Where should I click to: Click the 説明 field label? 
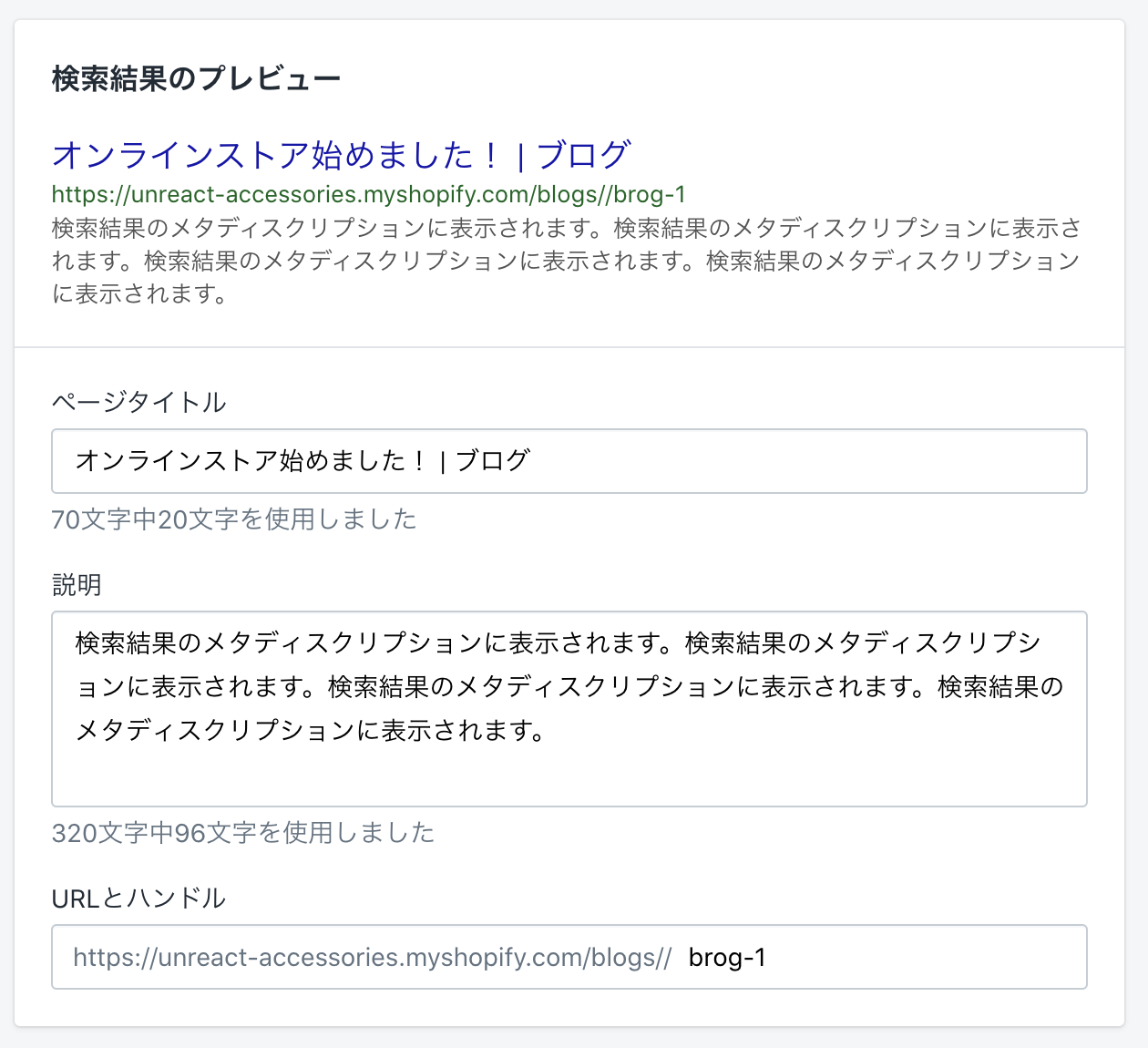[x=77, y=585]
